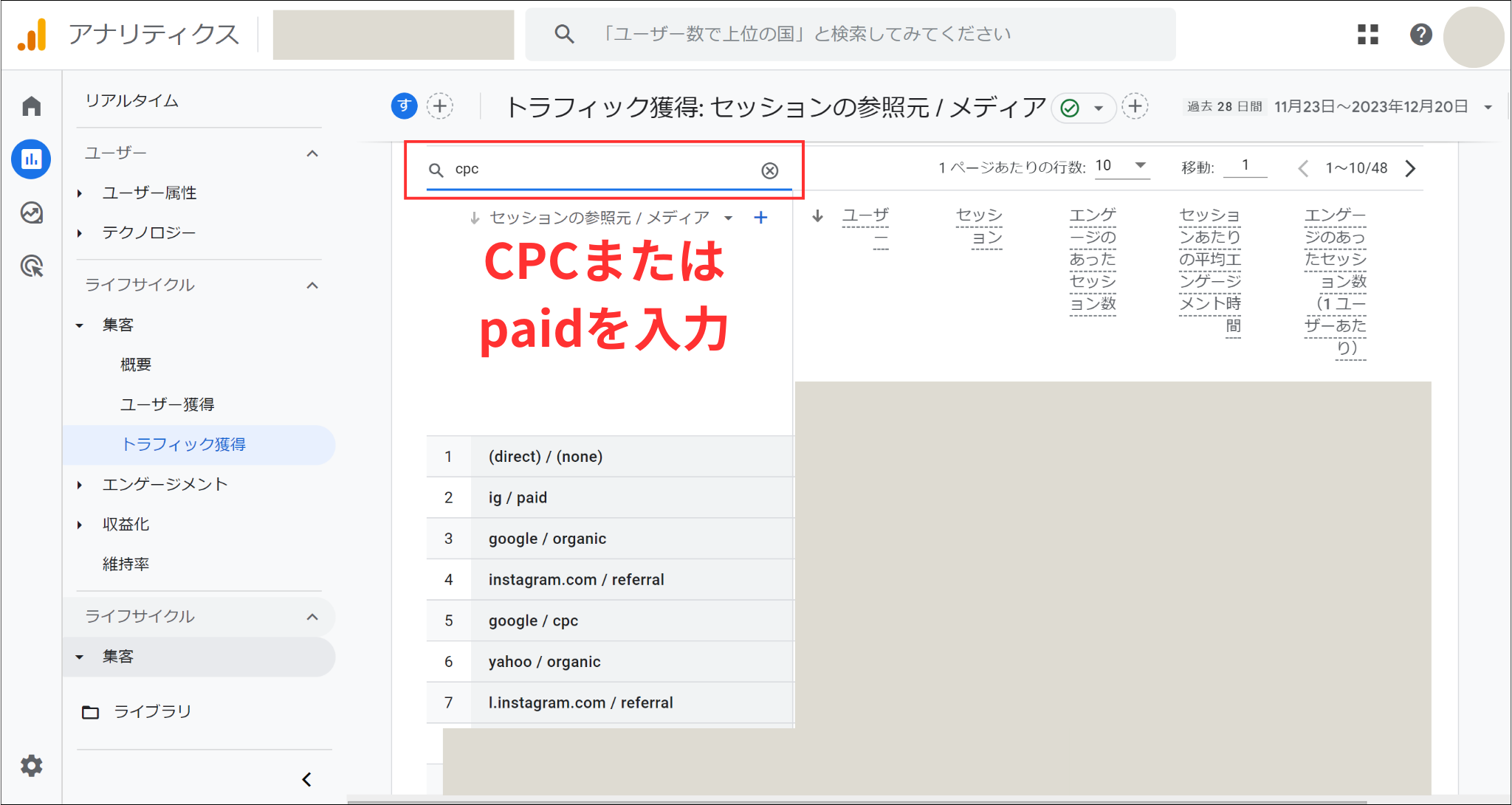This screenshot has width=1512, height=805.
Task: Select トラフィック獲得 report
Action: tap(199, 444)
